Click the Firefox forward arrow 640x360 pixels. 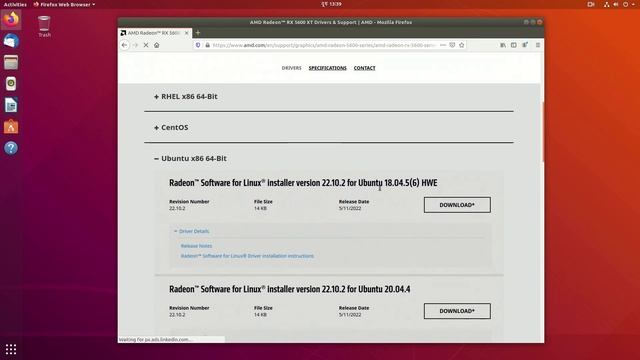tap(136, 45)
